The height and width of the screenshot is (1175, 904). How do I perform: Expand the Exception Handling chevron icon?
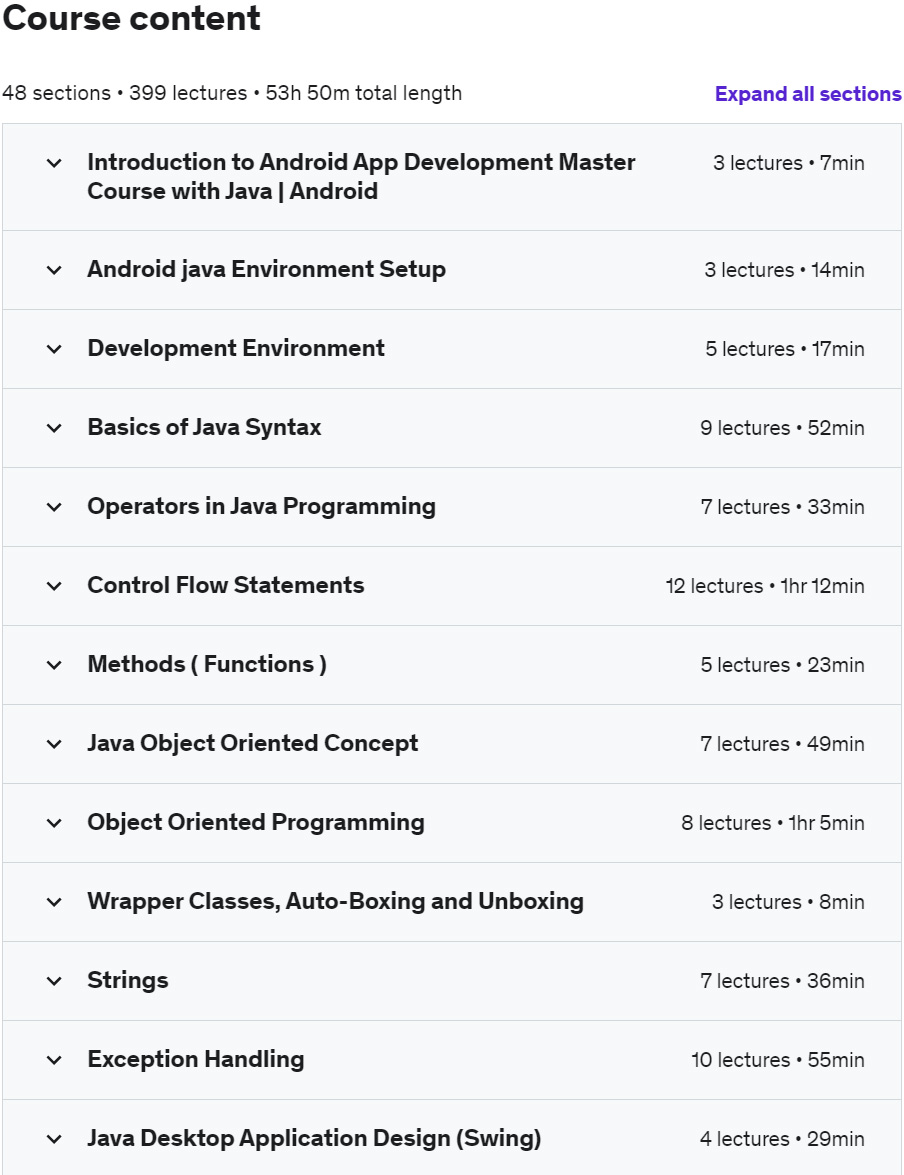[x=54, y=1060]
